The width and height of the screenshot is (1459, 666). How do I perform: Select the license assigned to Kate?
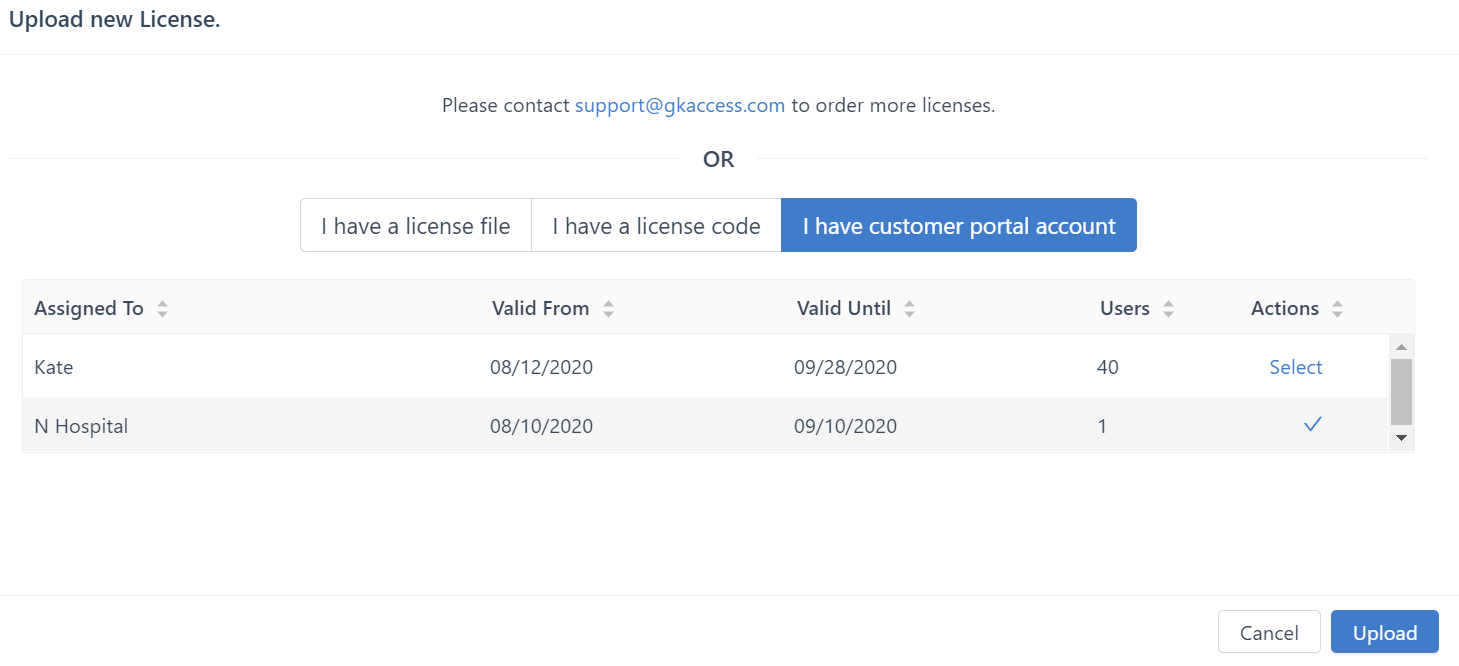pyautogui.click(x=1295, y=367)
